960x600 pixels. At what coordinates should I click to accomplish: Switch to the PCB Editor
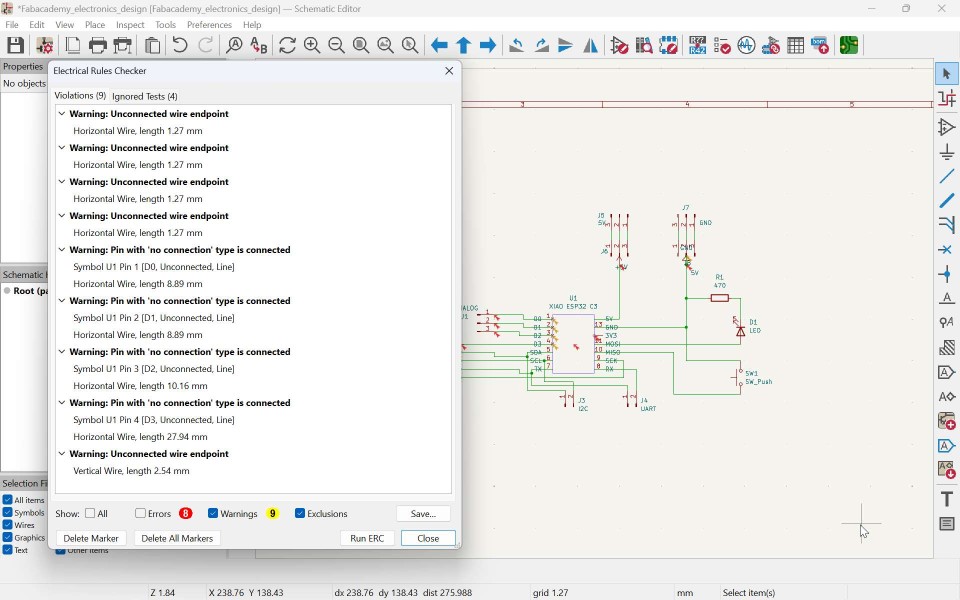[849, 45]
